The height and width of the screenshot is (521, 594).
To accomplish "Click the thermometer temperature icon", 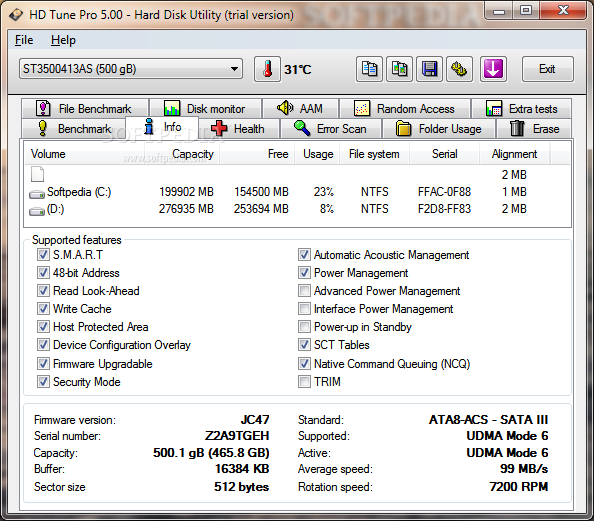I will pyautogui.click(x=267, y=69).
